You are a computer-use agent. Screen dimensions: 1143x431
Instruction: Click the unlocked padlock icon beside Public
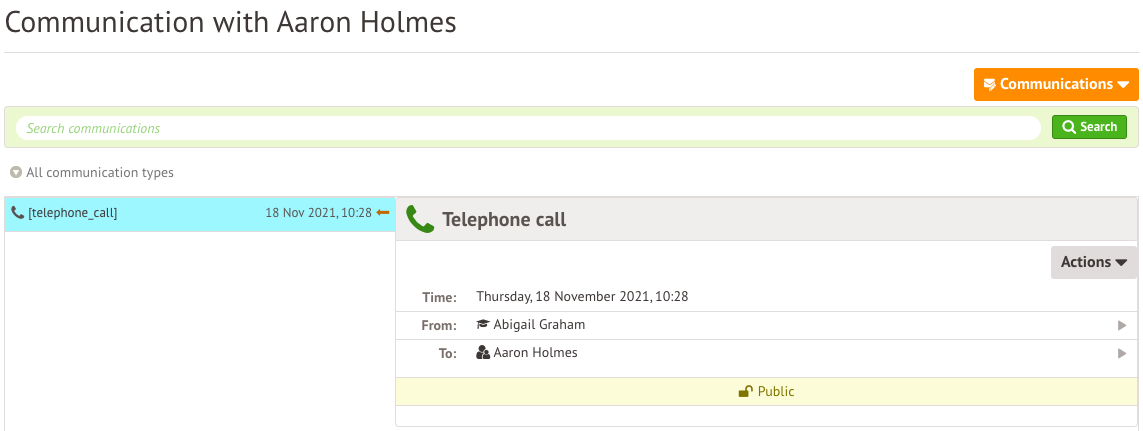pos(745,392)
